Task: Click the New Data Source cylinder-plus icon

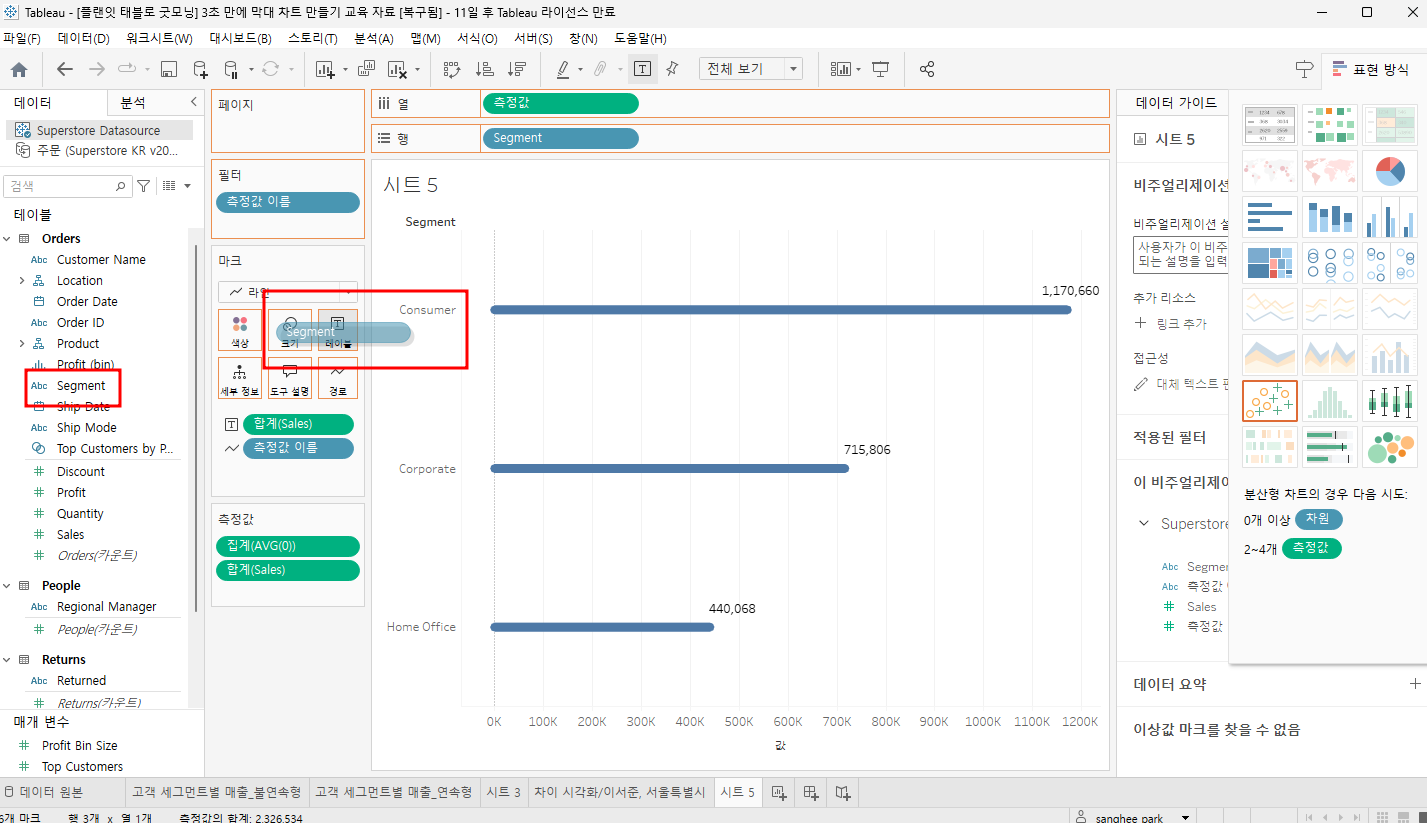Action: (201, 69)
